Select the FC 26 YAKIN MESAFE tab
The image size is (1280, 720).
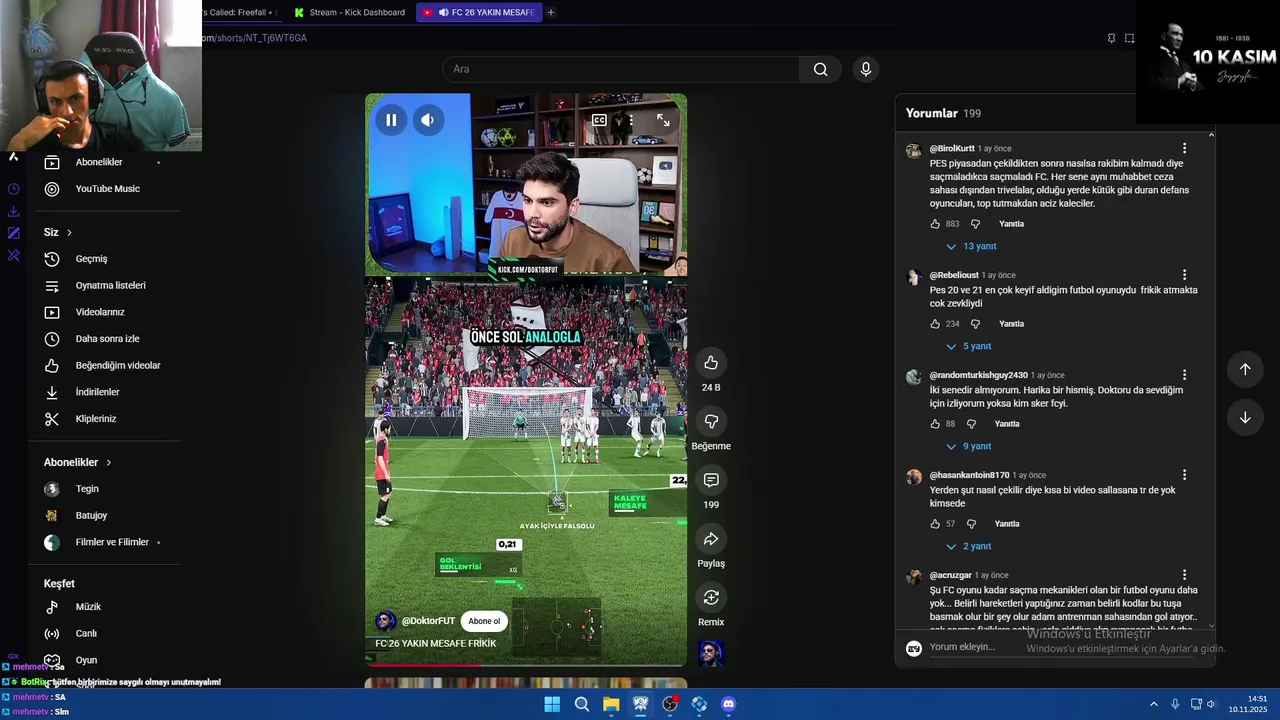click(x=479, y=12)
